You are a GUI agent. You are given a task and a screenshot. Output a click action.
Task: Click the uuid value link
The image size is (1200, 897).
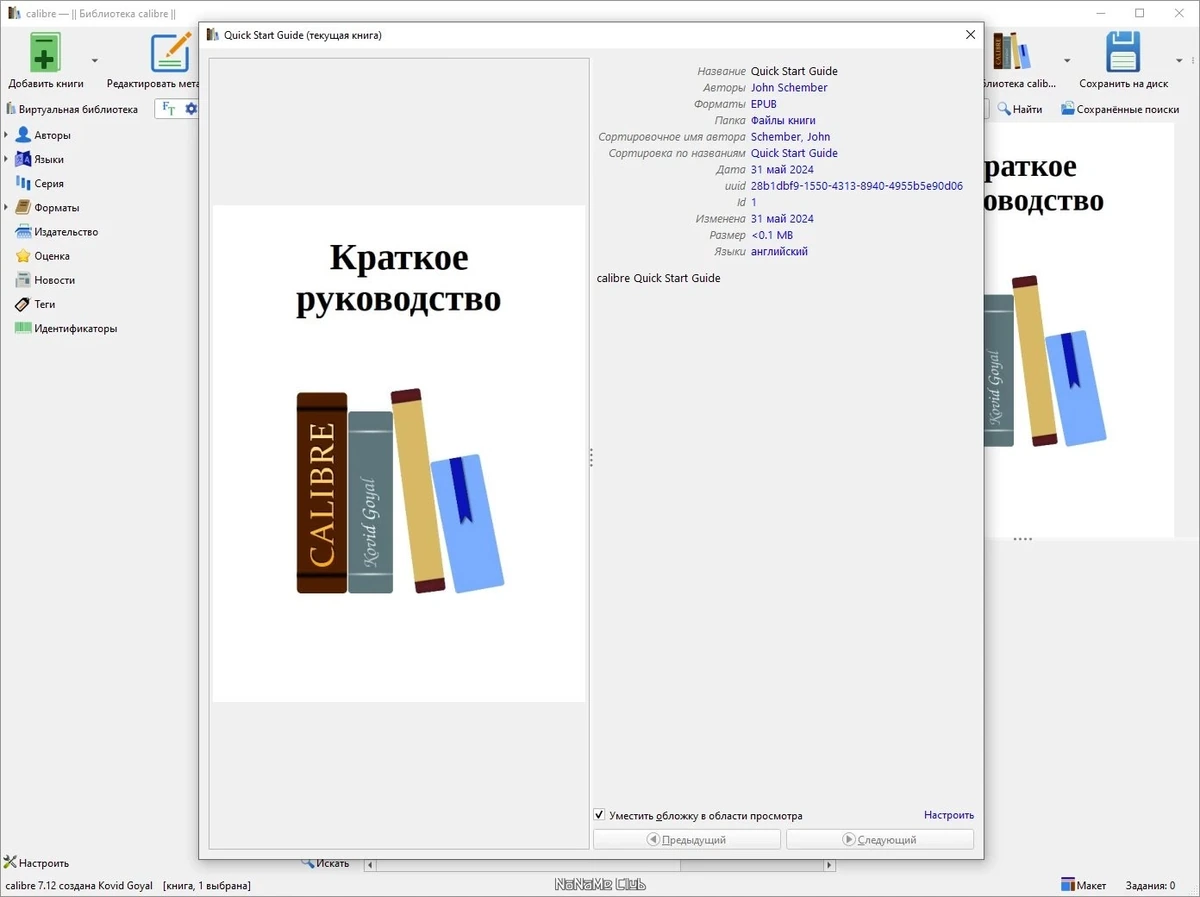[x=857, y=186]
